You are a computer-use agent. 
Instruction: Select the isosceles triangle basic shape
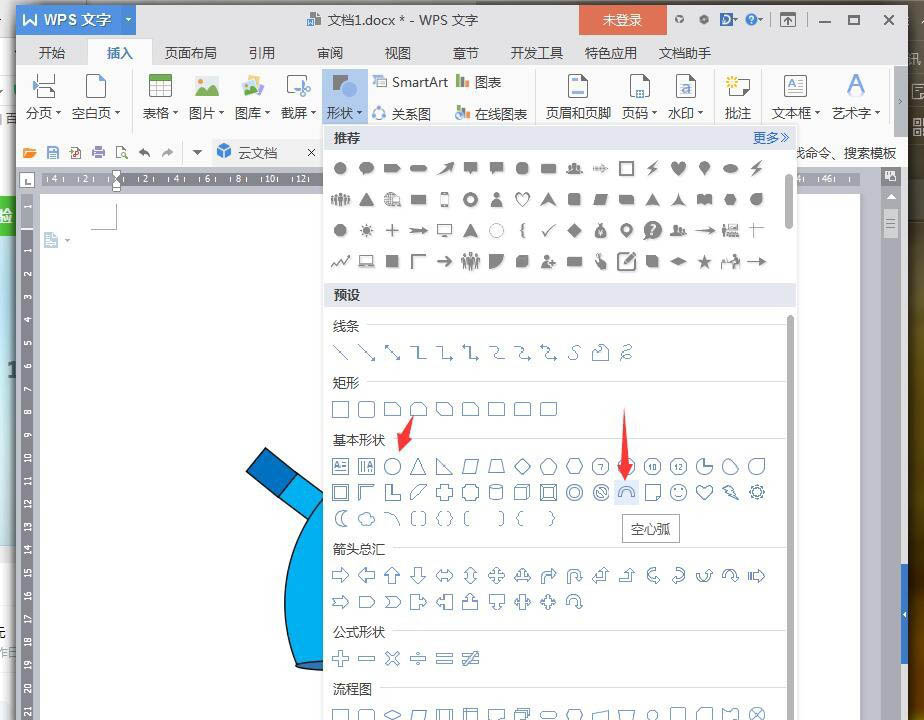tap(418, 467)
